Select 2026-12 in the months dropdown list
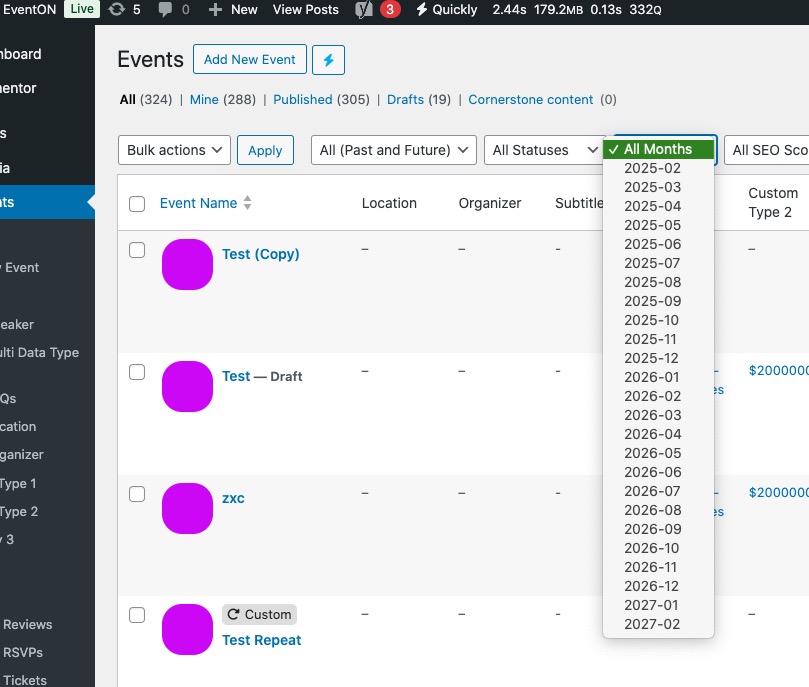The image size is (809, 687). click(652, 586)
